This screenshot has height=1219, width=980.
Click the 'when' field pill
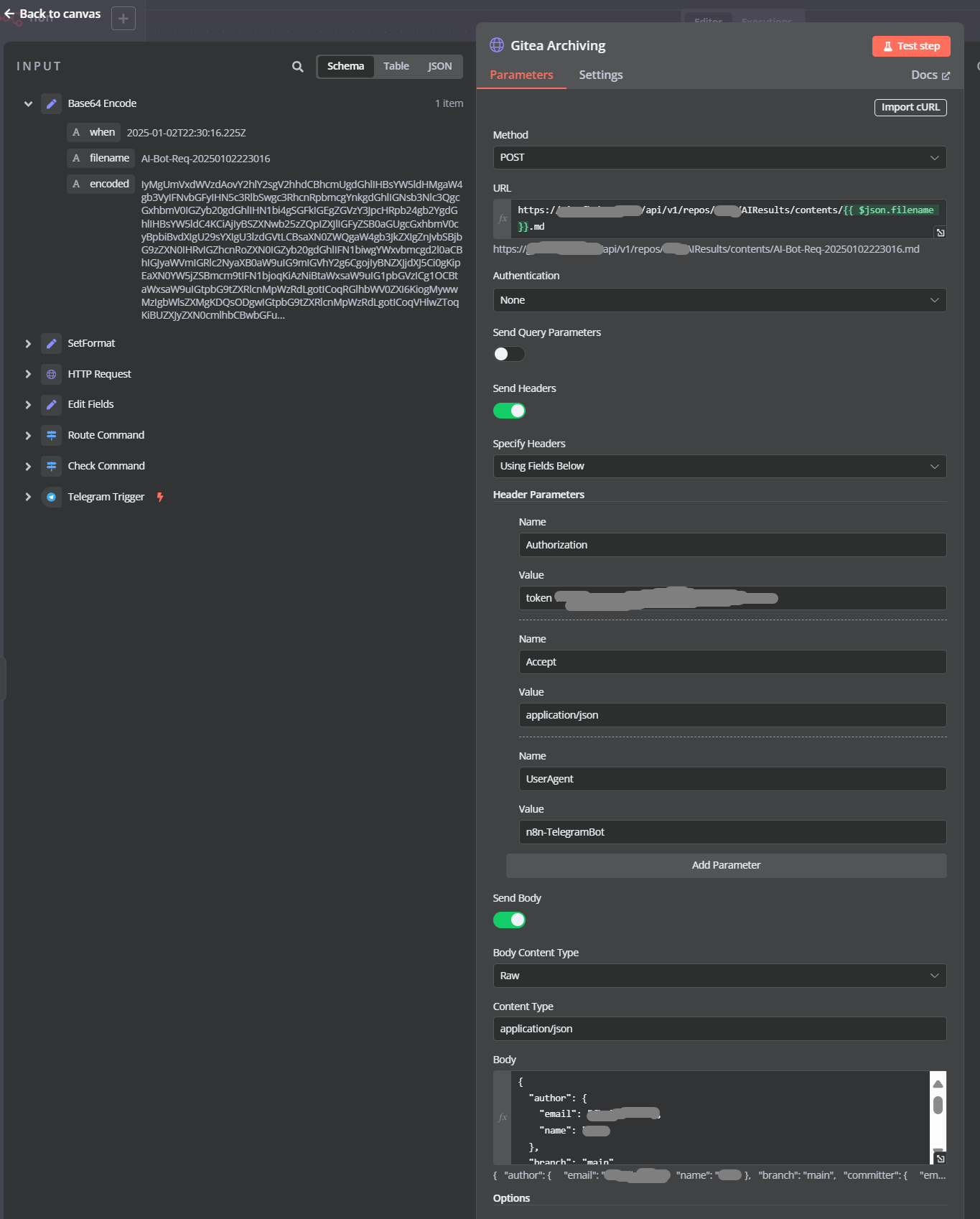point(93,132)
